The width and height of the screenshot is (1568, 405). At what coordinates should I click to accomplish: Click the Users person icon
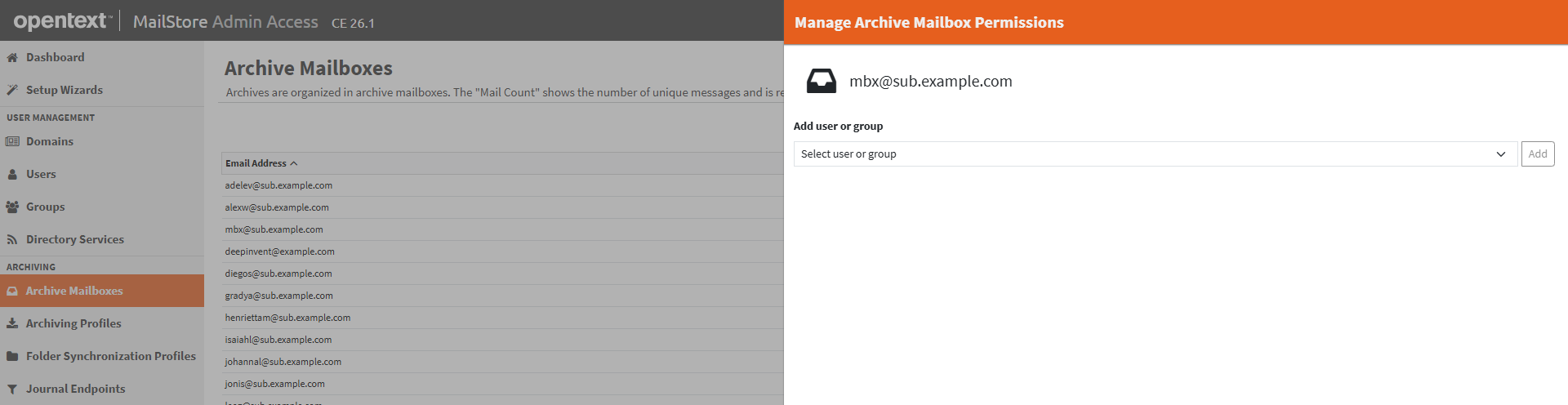12,174
